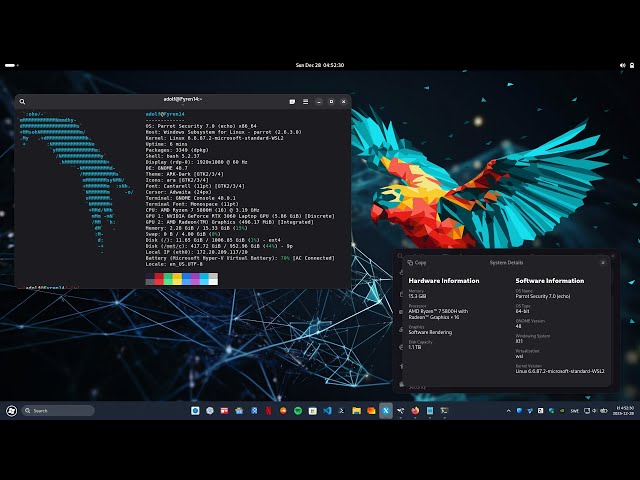This screenshot has width=640, height=480.
Task: Open Firefox from the taskbar
Action: tap(415, 411)
